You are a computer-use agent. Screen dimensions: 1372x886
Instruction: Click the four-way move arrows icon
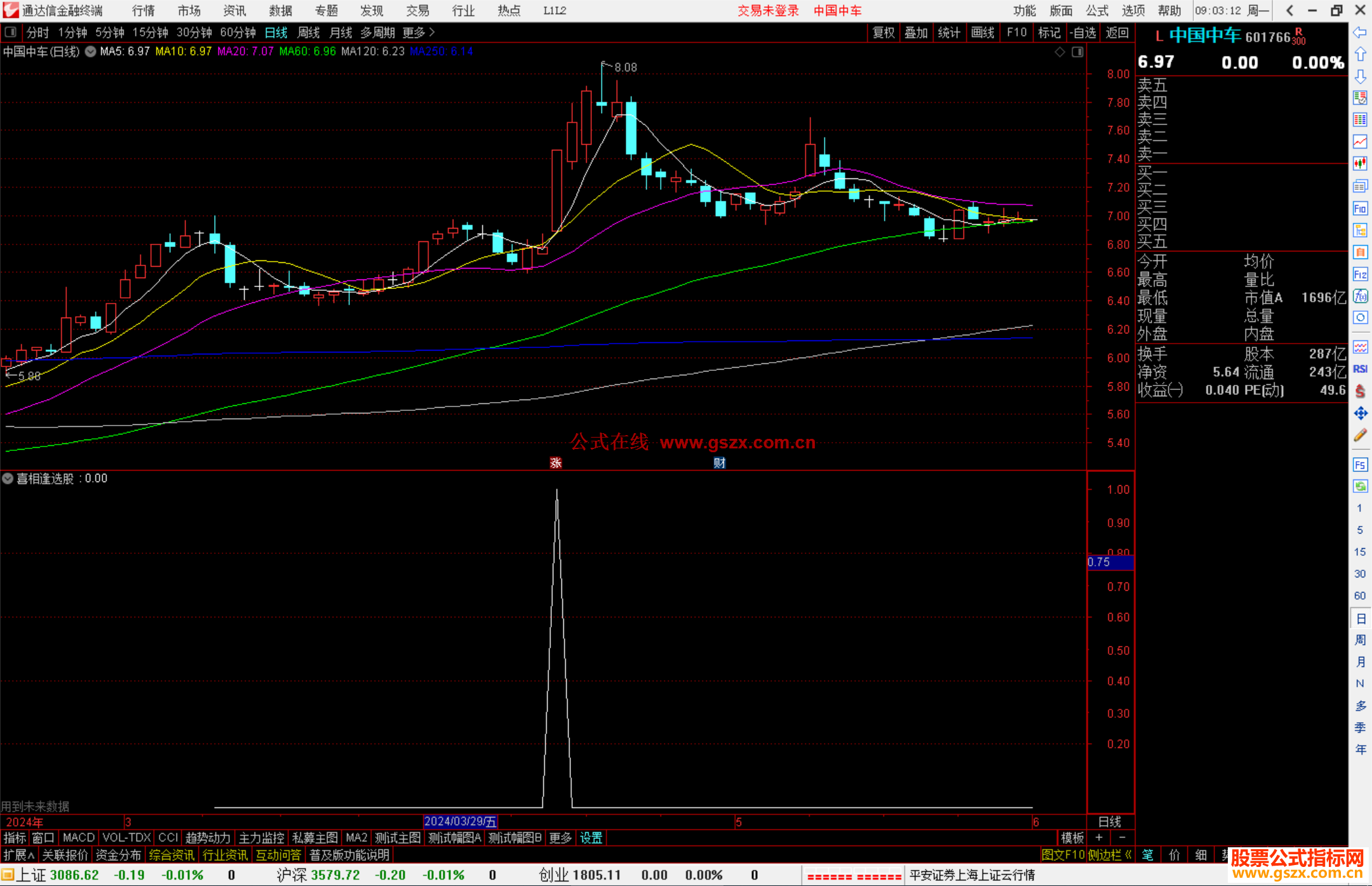coord(1360,413)
